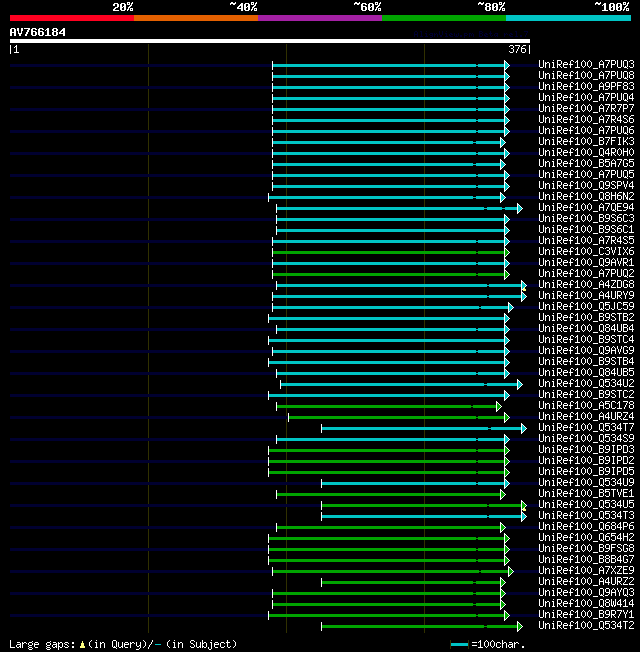The image size is (640, 652).
Task: Click green arrowhead of UniRef100_Q8W414 alignment
Action: click(x=503, y=605)
